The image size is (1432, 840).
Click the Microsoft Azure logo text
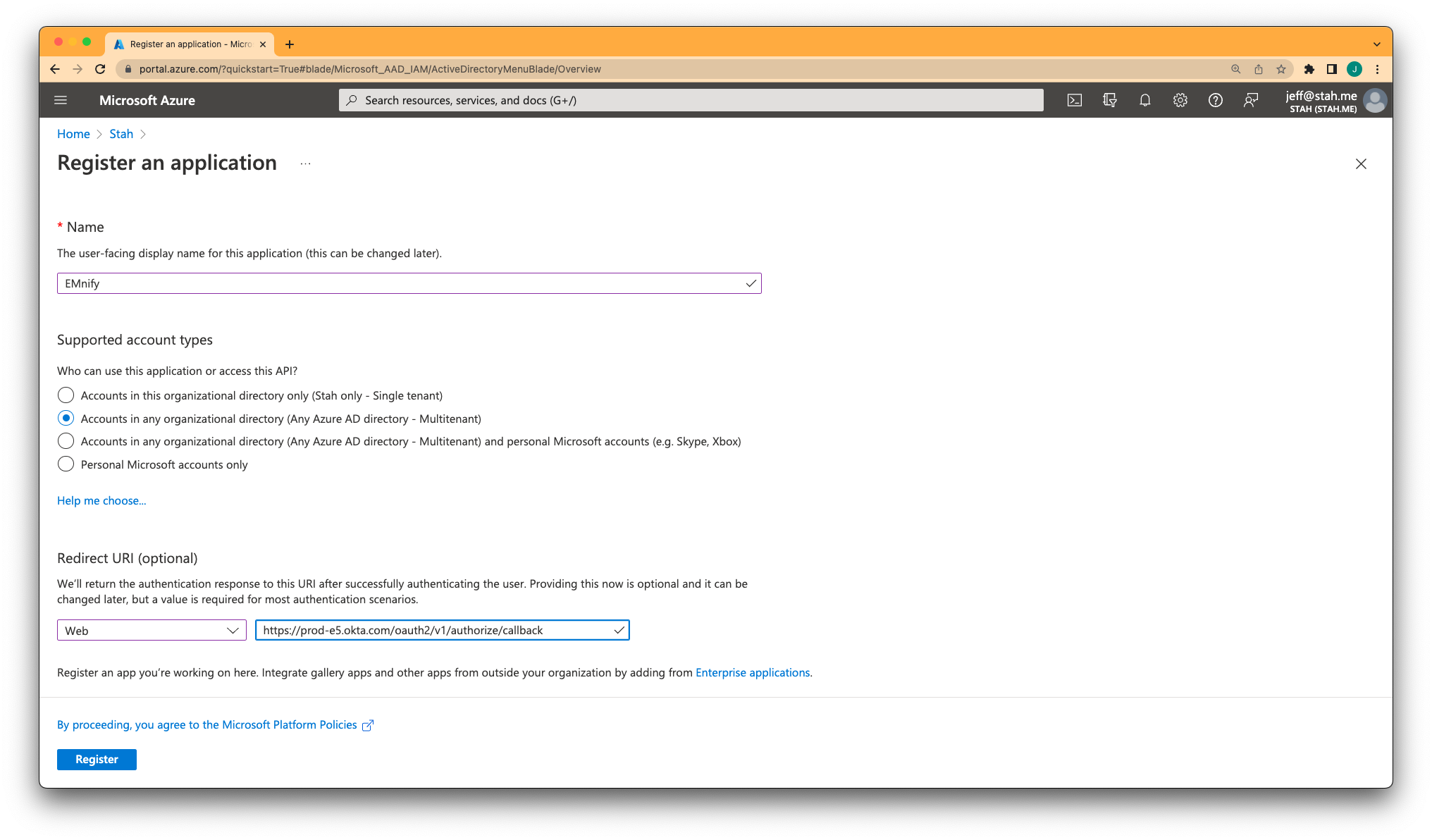pos(147,100)
